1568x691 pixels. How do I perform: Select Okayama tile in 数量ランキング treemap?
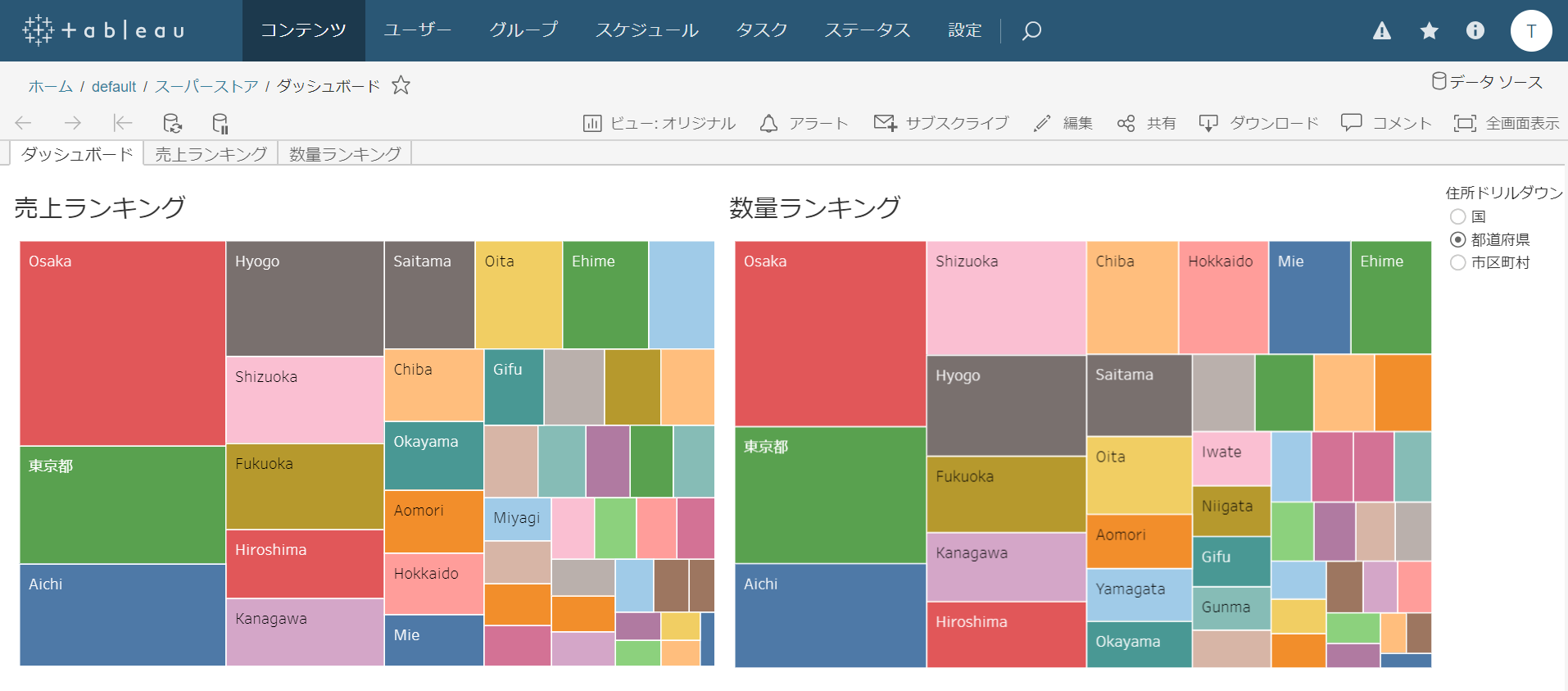click(1139, 644)
